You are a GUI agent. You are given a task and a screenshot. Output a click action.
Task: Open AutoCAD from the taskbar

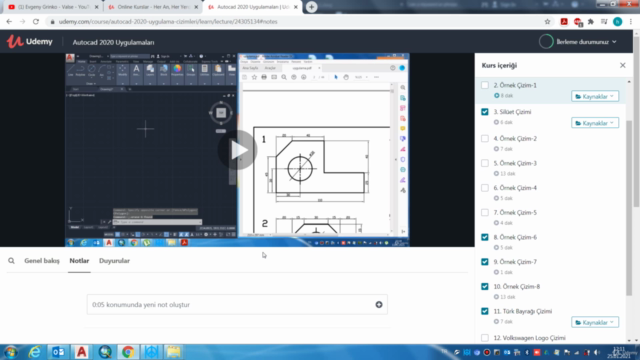[x=82, y=352]
